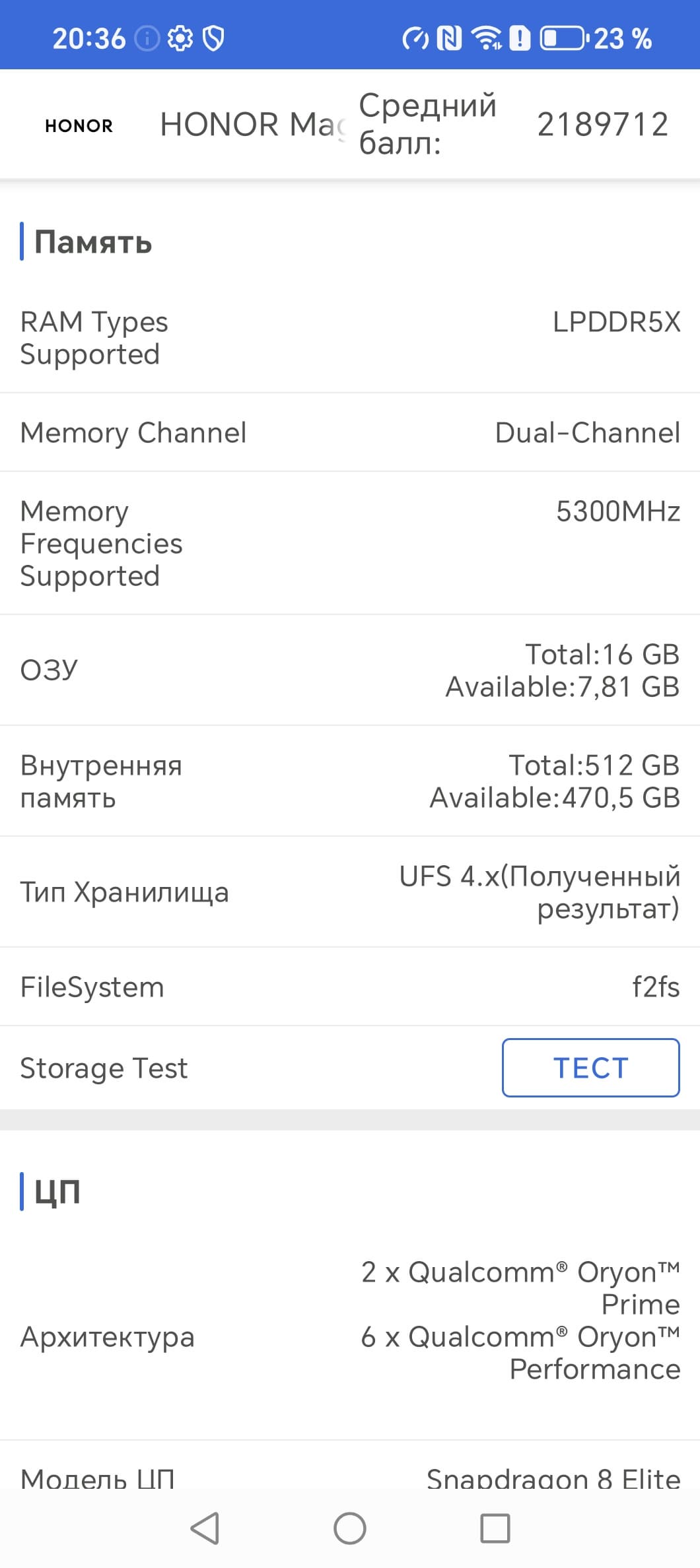
Task: Tap the FileSystem f2fs row
Action: pos(350,987)
